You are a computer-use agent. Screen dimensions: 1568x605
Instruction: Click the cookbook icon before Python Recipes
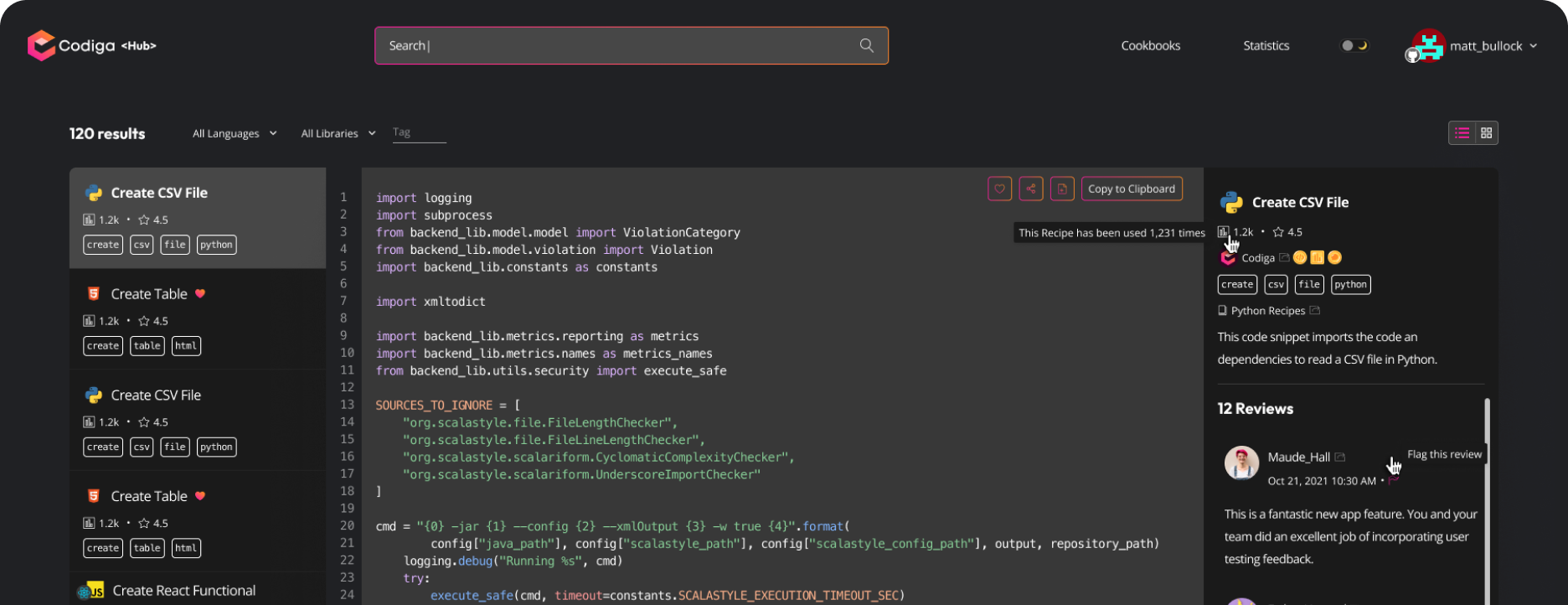pos(1223,311)
